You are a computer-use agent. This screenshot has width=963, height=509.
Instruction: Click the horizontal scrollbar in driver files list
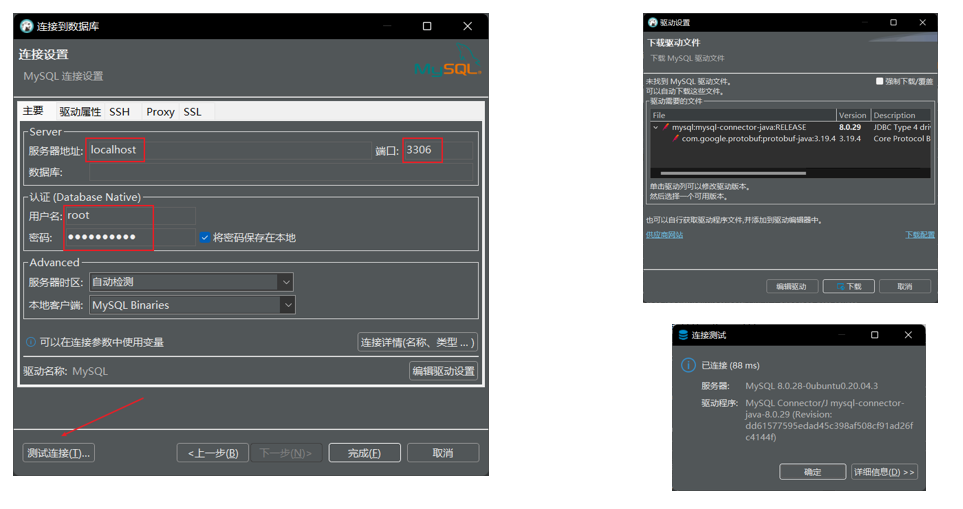[733, 173]
